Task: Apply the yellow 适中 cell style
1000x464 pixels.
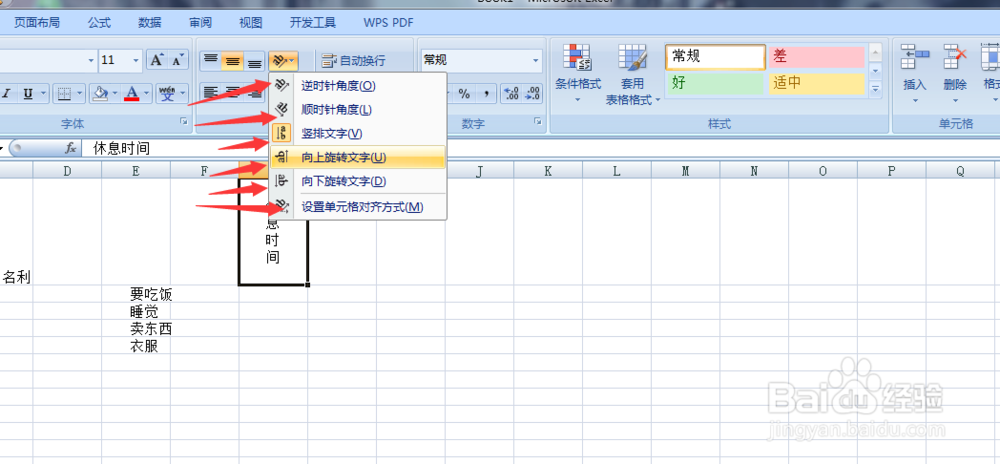Action: click(x=816, y=83)
